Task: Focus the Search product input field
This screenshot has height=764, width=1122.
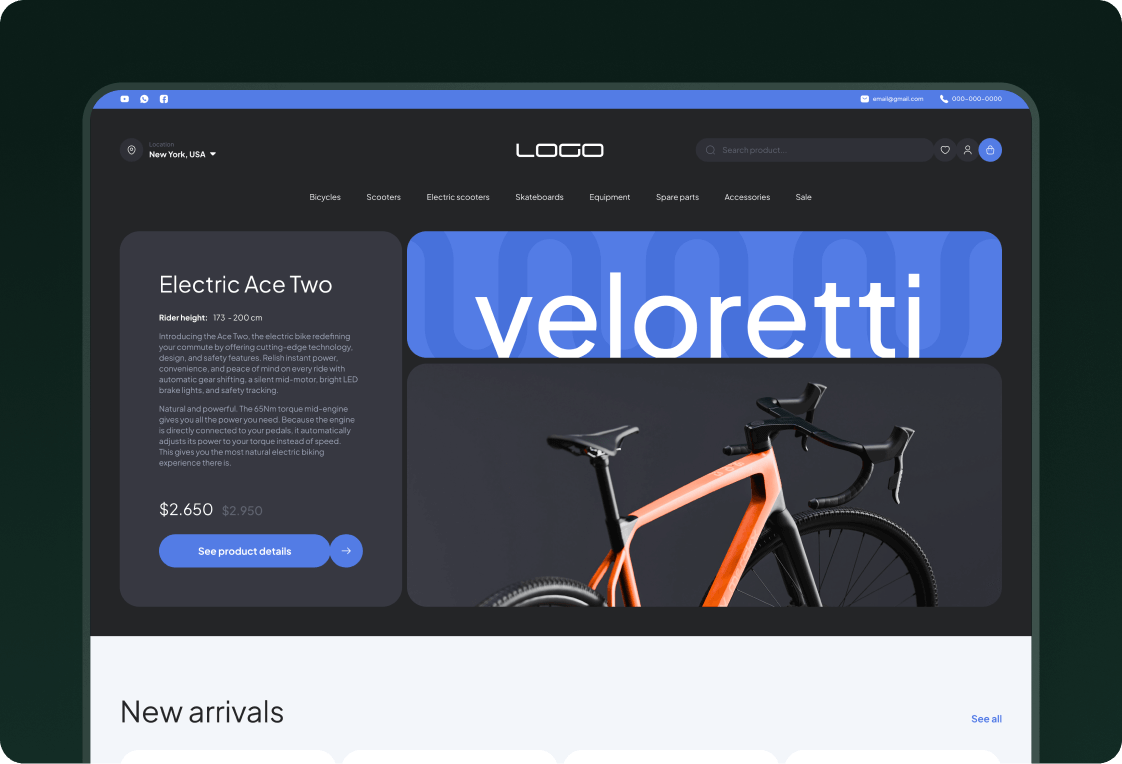Action: click(814, 150)
